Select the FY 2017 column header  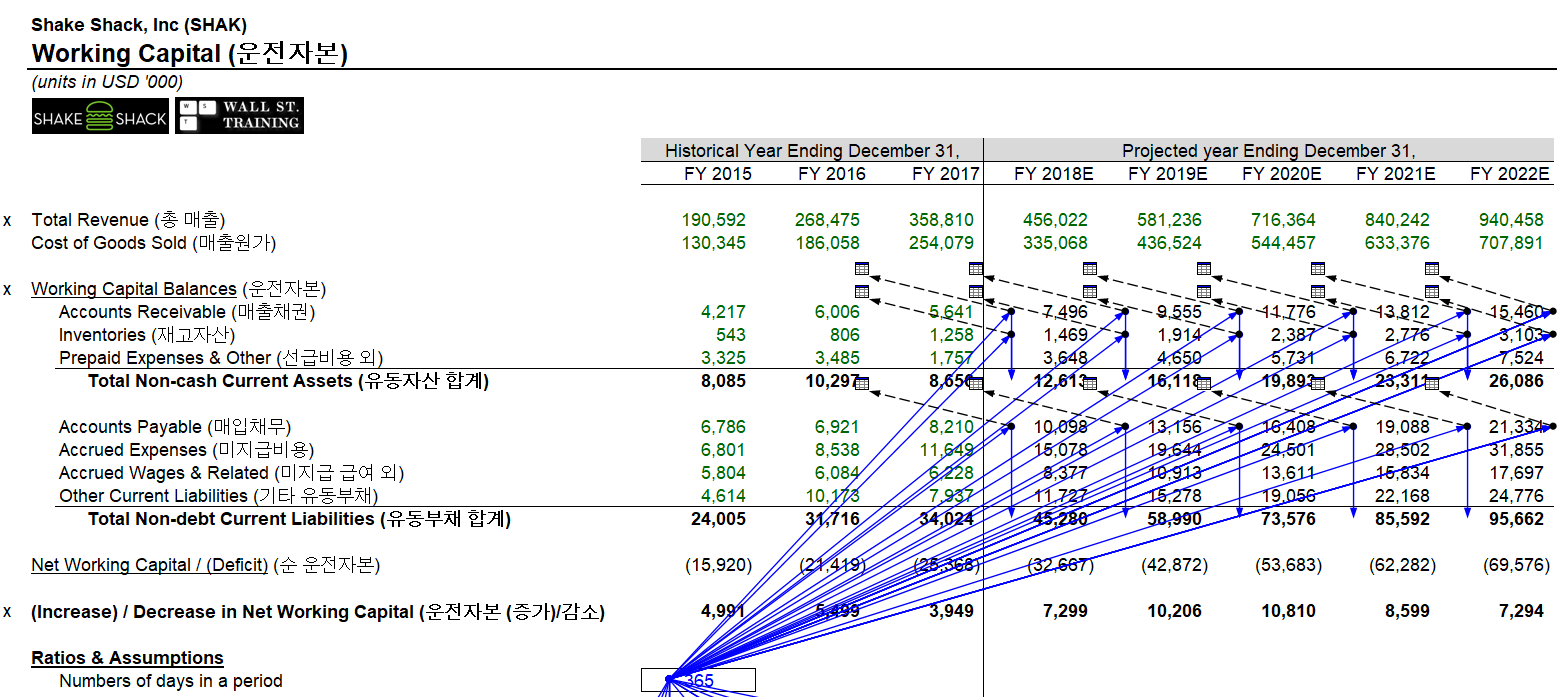point(946,174)
